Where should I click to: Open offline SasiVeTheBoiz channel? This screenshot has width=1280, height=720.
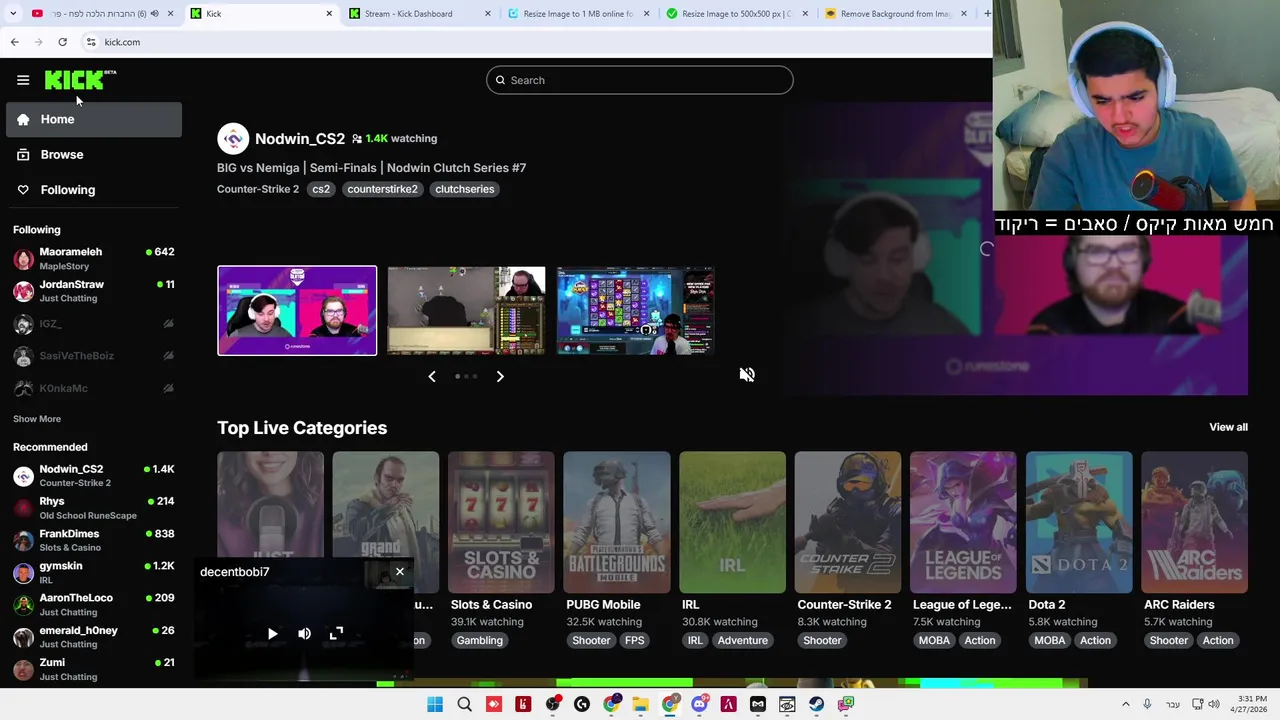93,356
